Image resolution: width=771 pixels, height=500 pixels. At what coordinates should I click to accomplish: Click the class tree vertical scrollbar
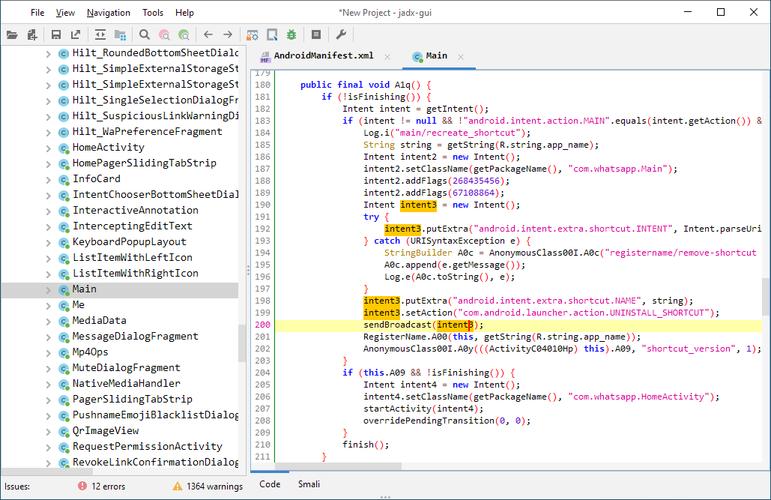242,342
